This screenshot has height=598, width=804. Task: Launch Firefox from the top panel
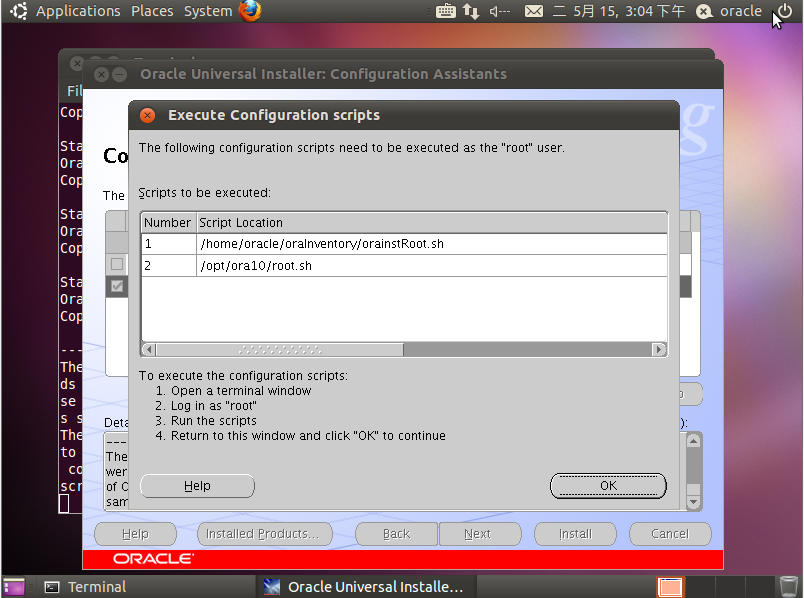[250, 10]
